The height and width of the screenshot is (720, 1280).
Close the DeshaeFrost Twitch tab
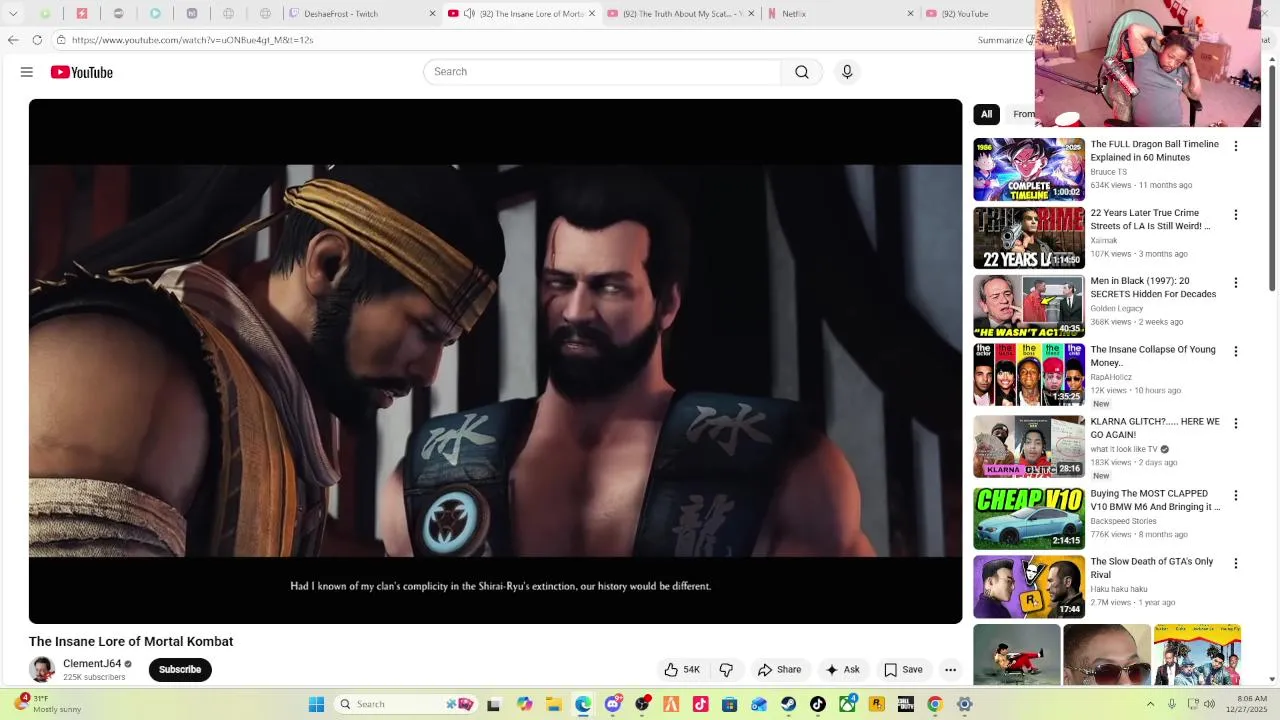432,14
